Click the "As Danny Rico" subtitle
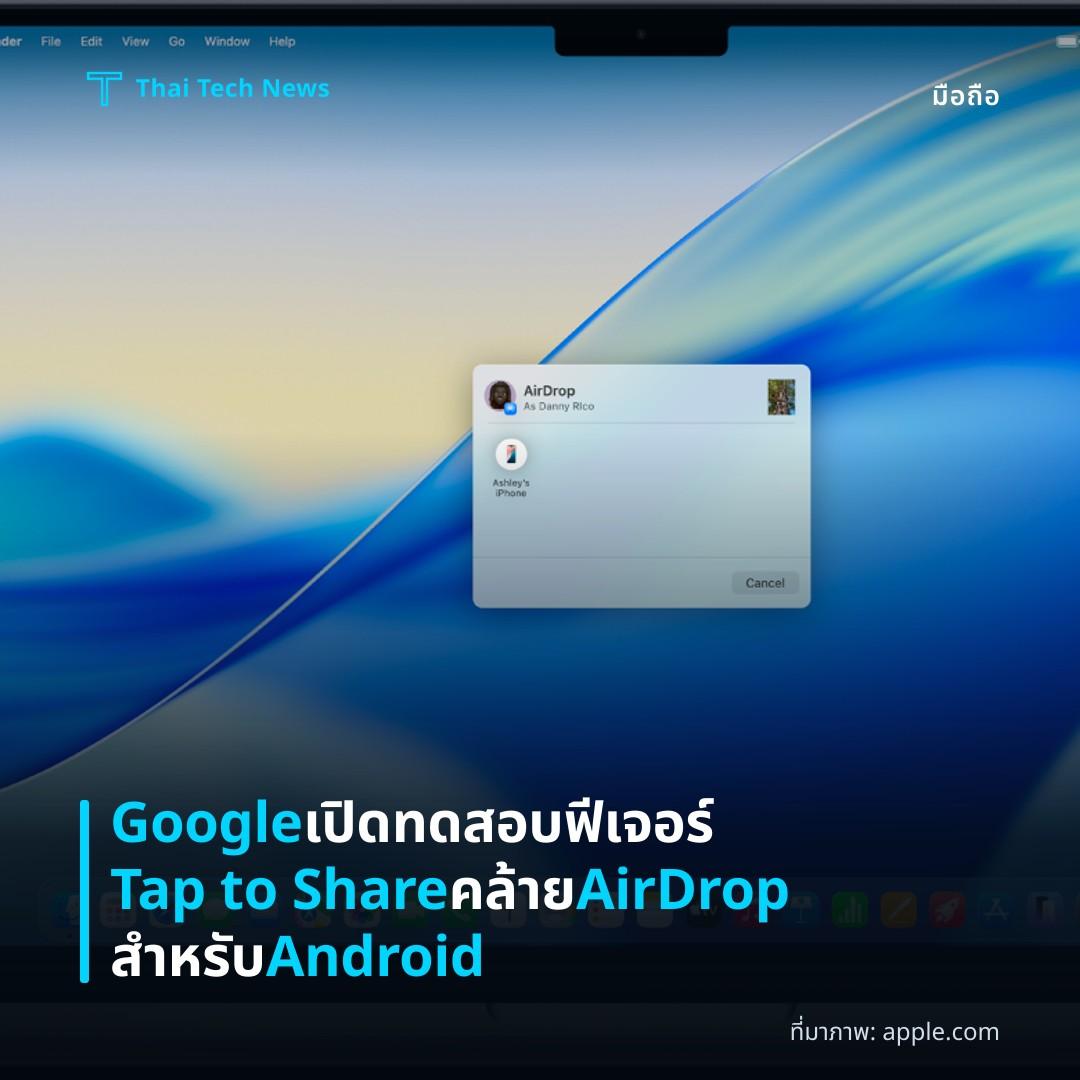Viewport: 1080px width, 1080px height. point(559,406)
